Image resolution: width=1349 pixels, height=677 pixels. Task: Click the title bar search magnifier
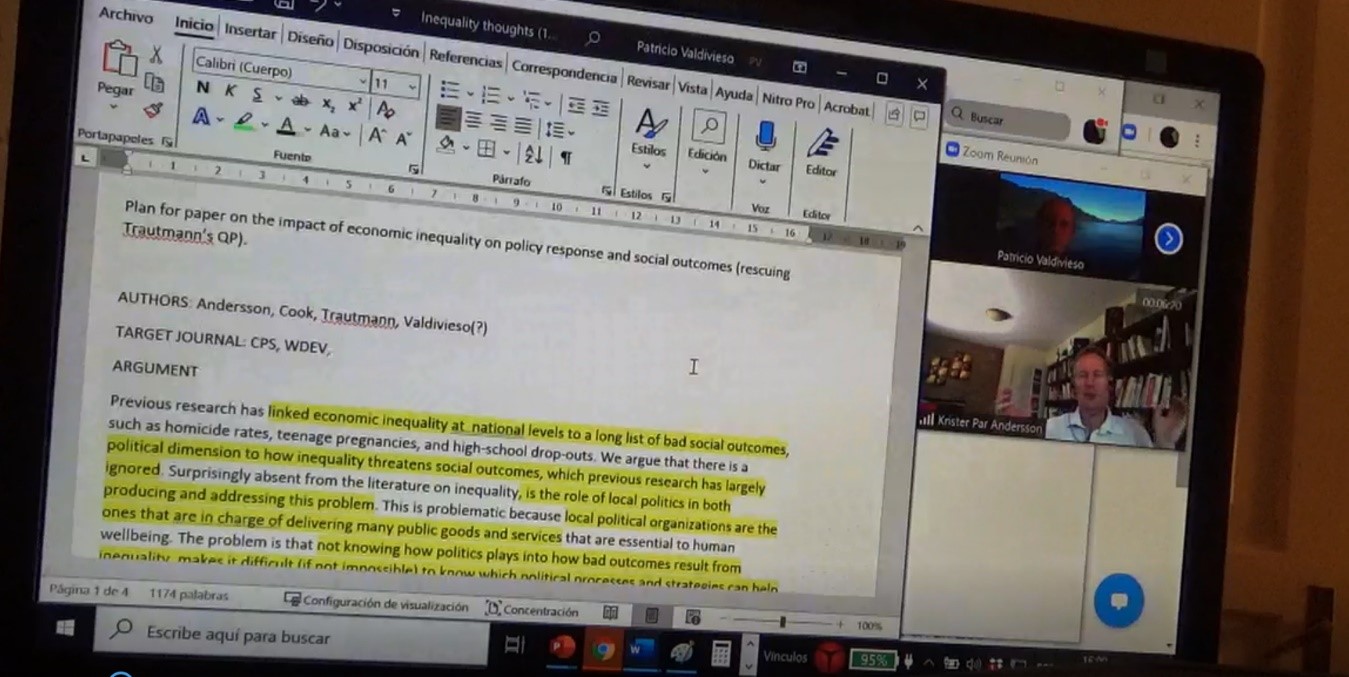point(593,38)
